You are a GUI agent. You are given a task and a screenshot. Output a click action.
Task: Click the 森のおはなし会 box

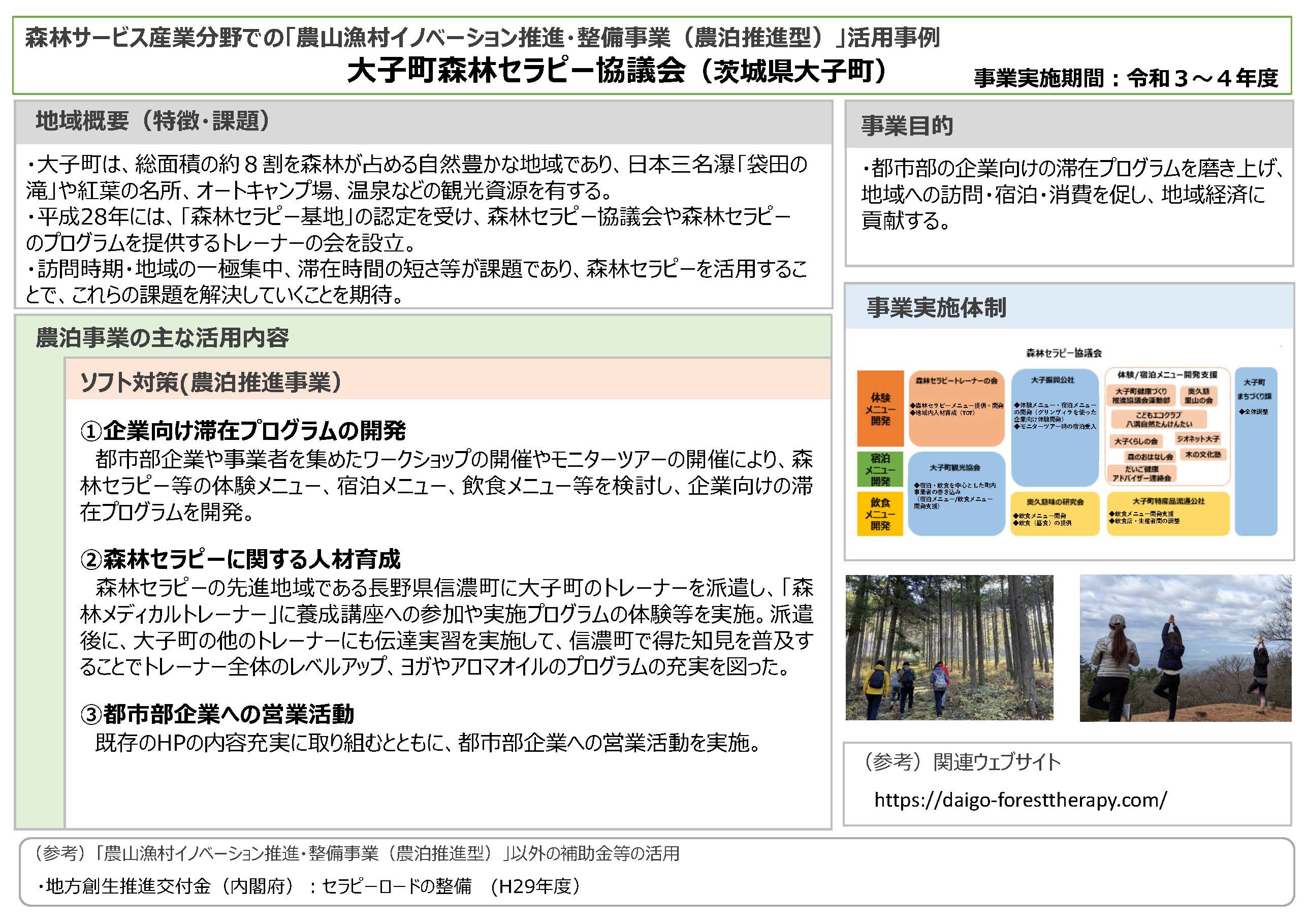pos(1150,456)
